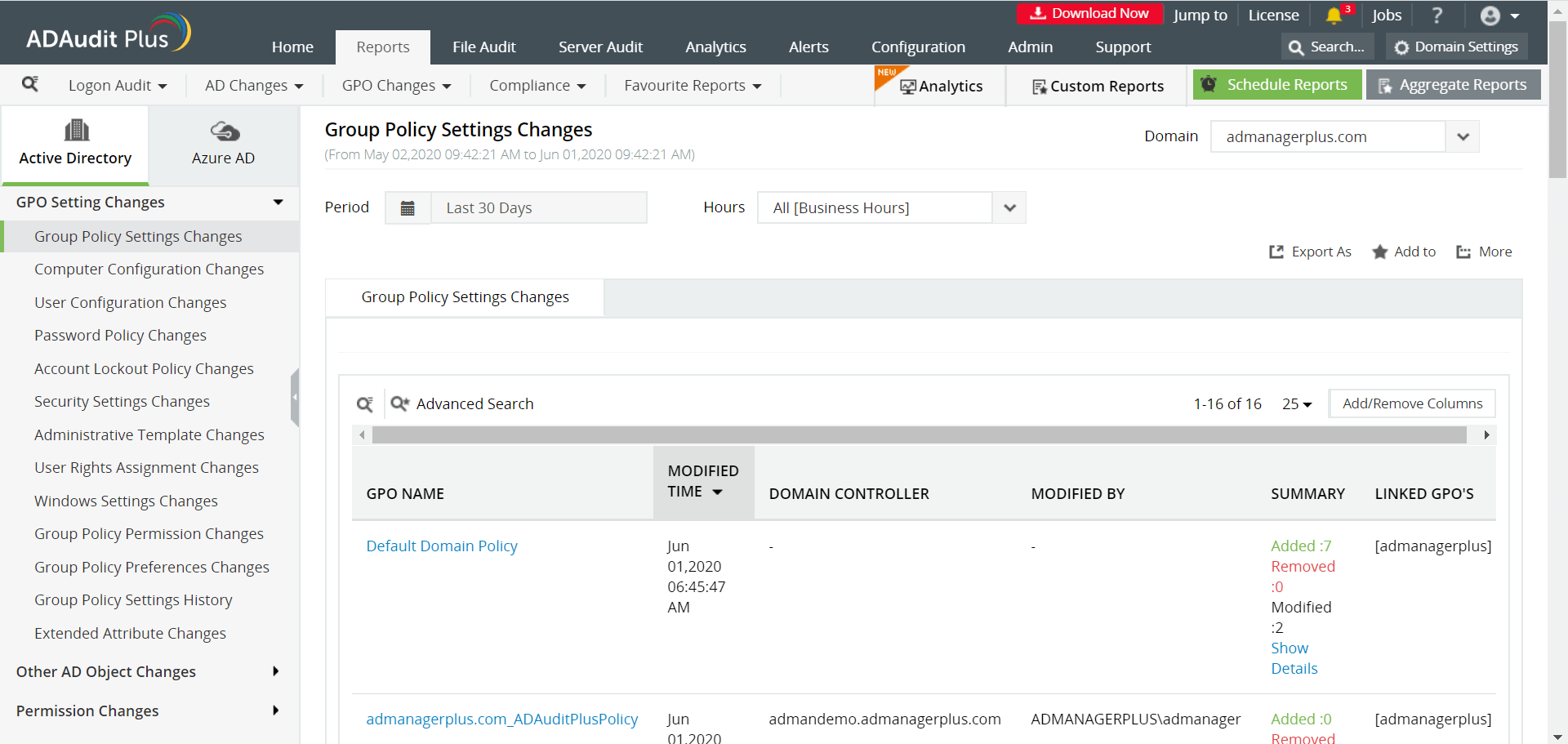
Task: Click the Add/Remove Columns button
Action: click(1412, 403)
